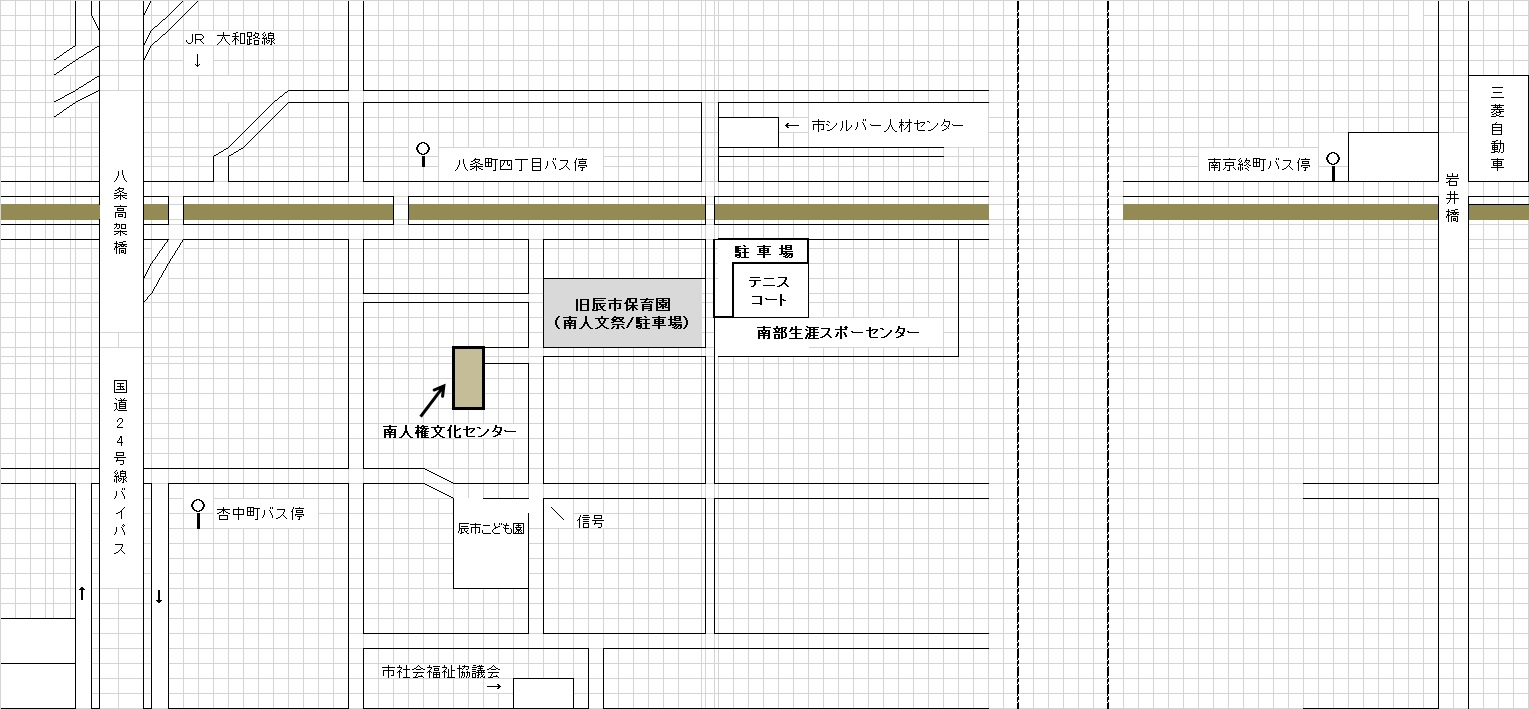Select the left arrow beside 市シルバー人材センター
The width and height of the screenshot is (1529, 709).
[792, 126]
